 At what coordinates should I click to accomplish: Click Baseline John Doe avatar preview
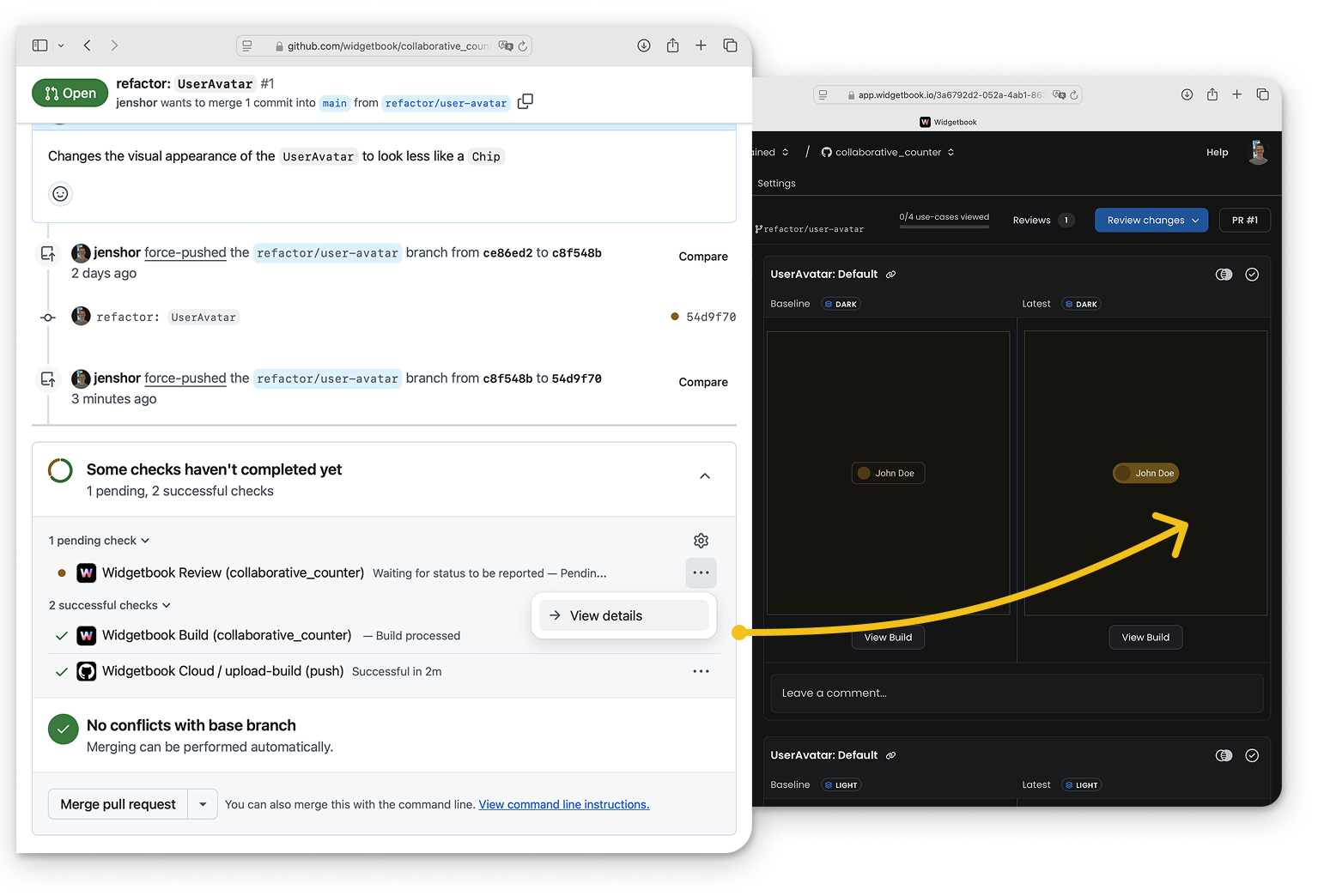point(888,473)
